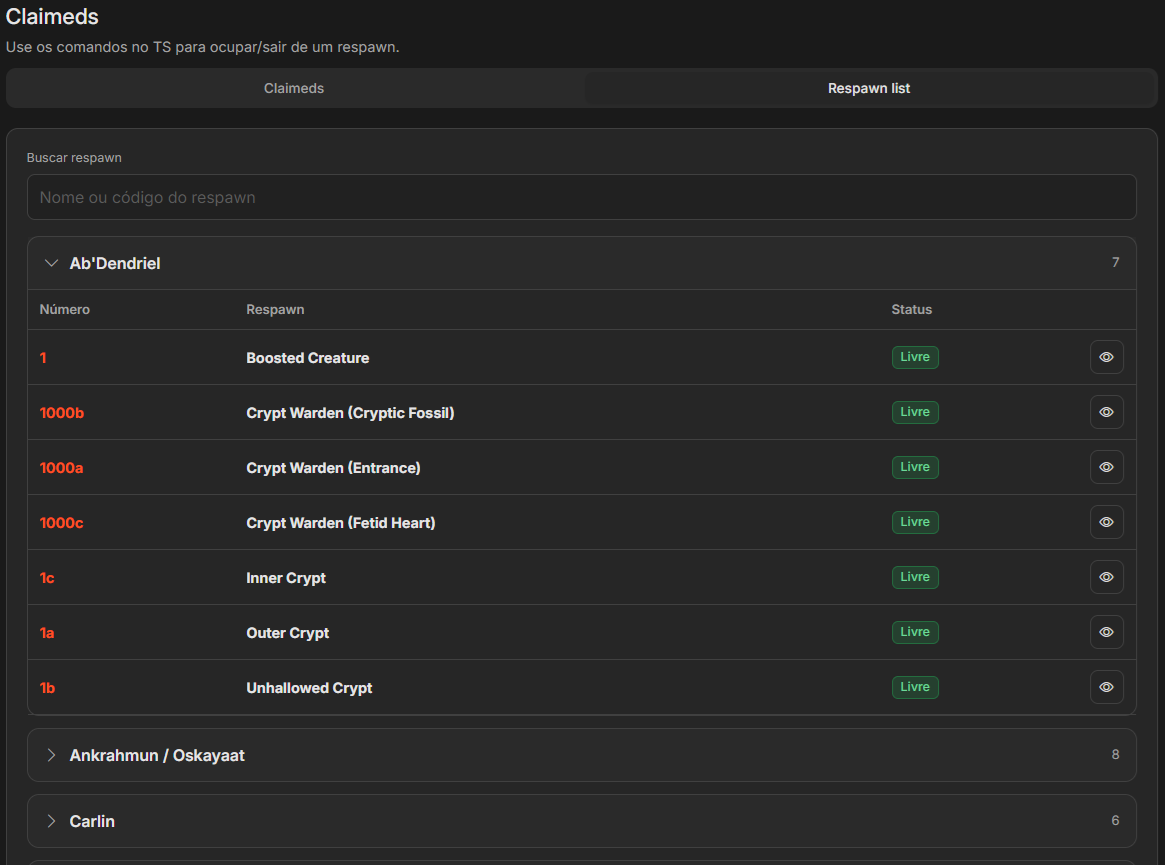The height and width of the screenshot is (865, 1165).
Task: Click the Outer Crypt respawn name
Action: pyautogui.click(x=288, y=633)
